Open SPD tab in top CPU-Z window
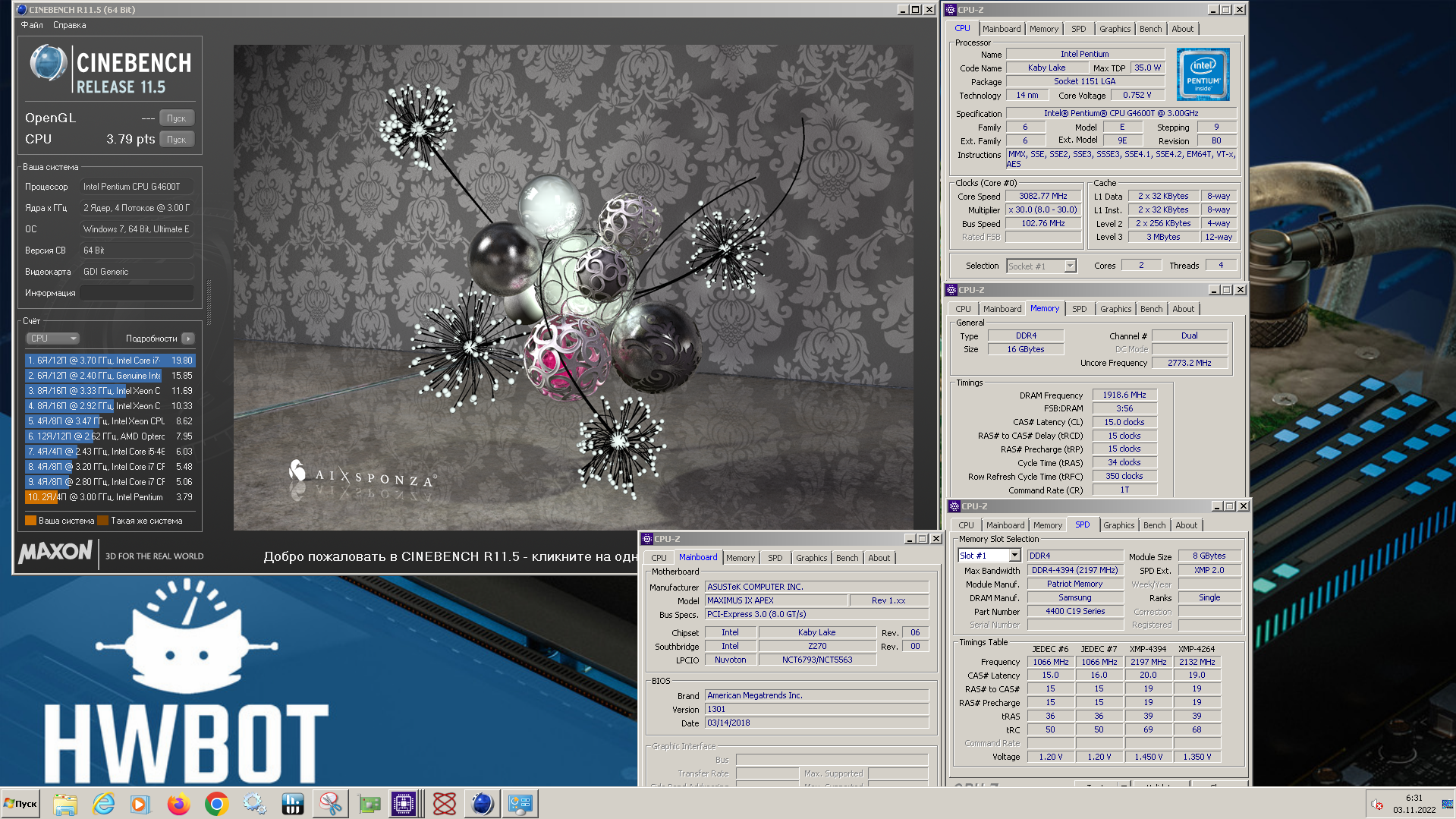The width and height of the screenshot is (1456, 819). [1078, 29]
